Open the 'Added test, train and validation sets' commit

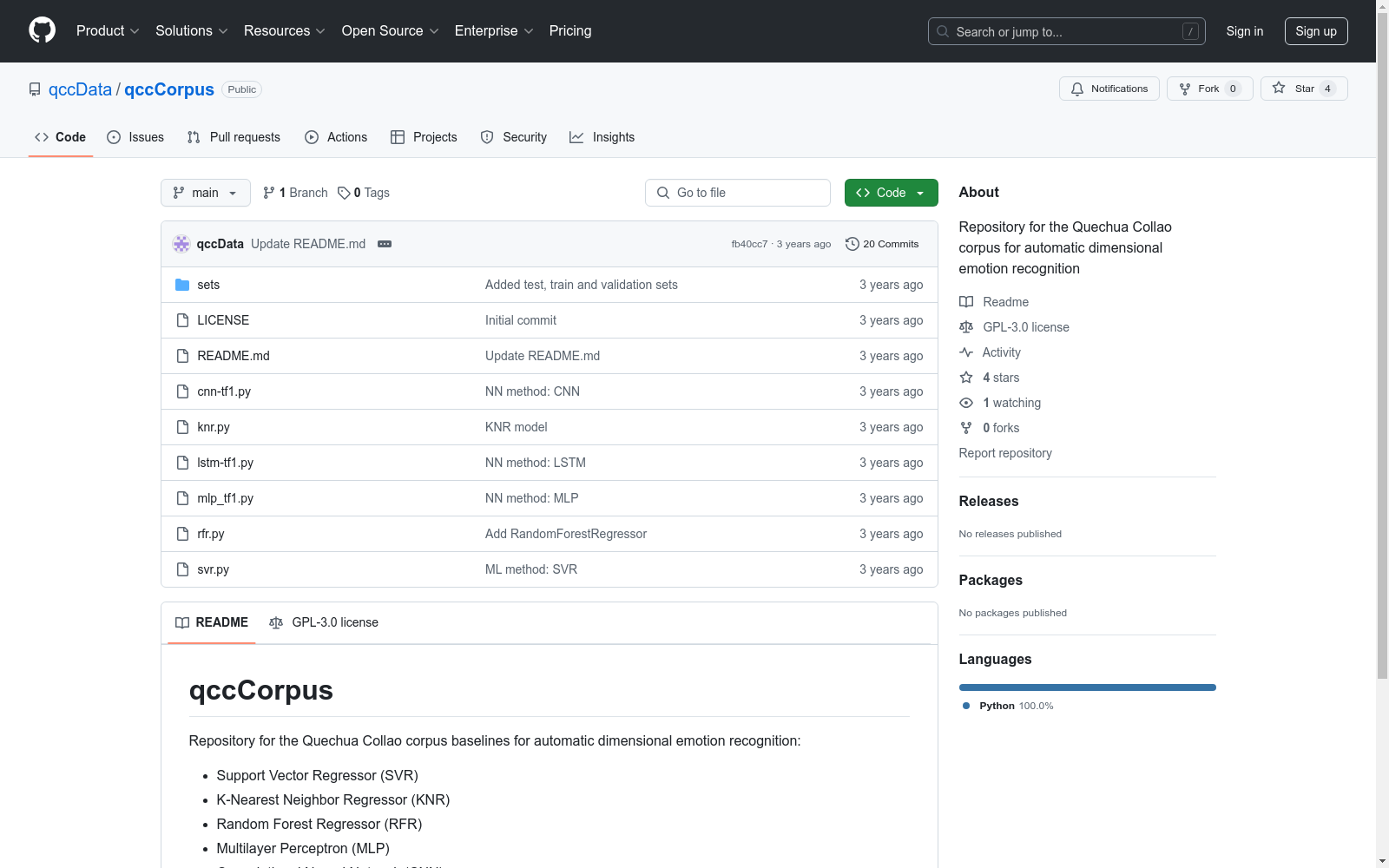point(582,285)
